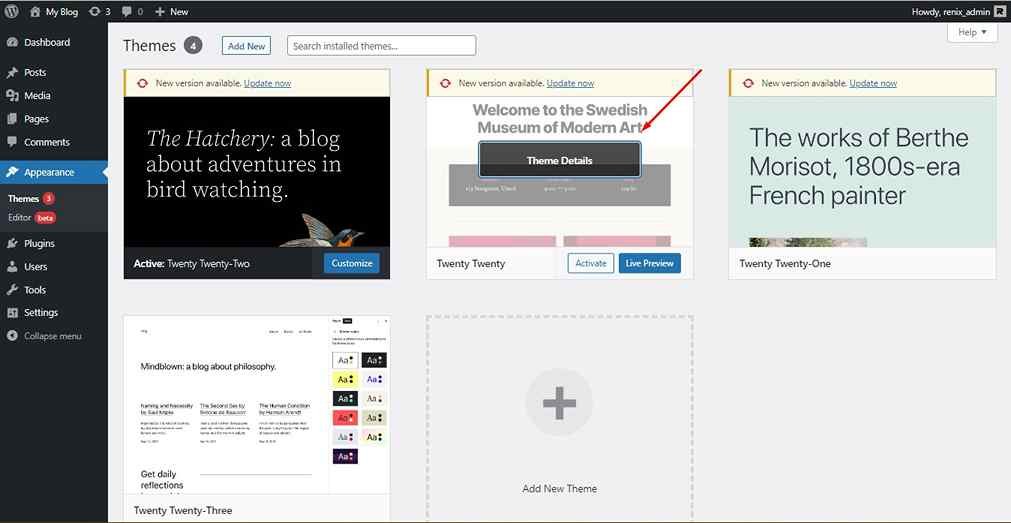Select the Berthe Morisot theme screenshot
Image resolution: width=1011 pixels, height=523 pixels.
pos(862,172)
